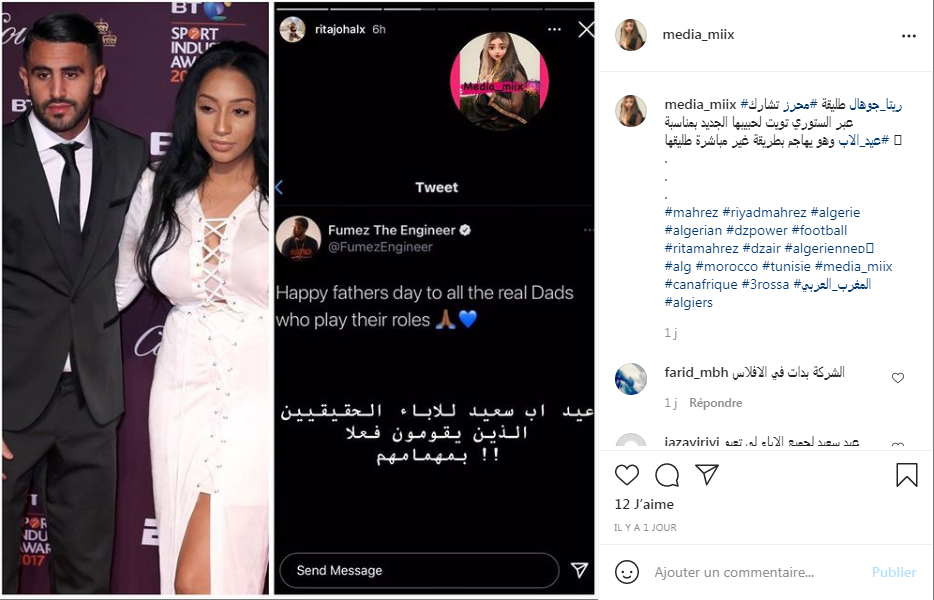The height and width of the screenshot is (600, 934).
Task: Open comments with the speech bubble icon
Action: coord(667,475)
